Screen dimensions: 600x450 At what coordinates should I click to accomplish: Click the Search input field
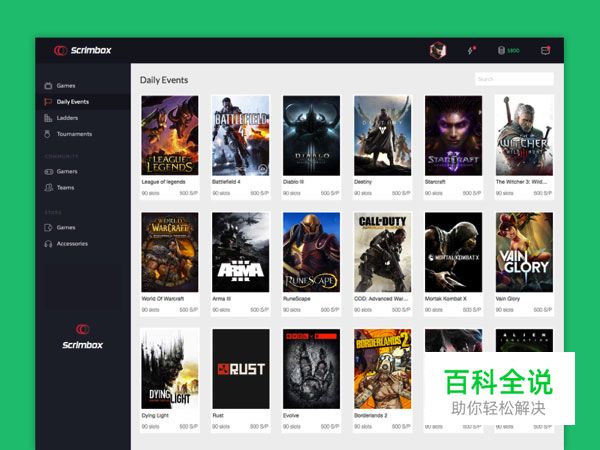(x=514, y=79)
